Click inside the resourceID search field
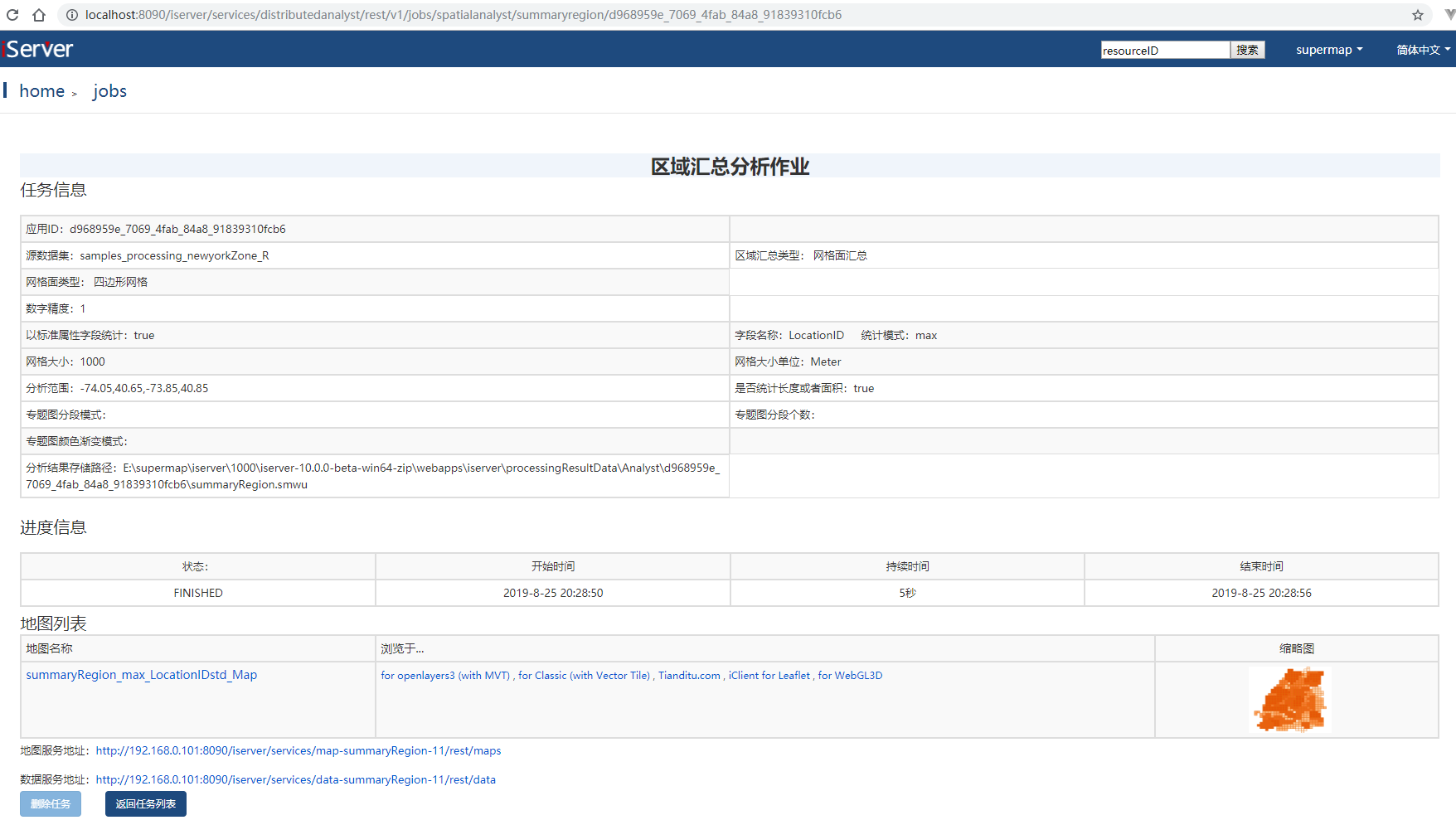Viewport: 1456px width, 820px height. (1164, 50)
